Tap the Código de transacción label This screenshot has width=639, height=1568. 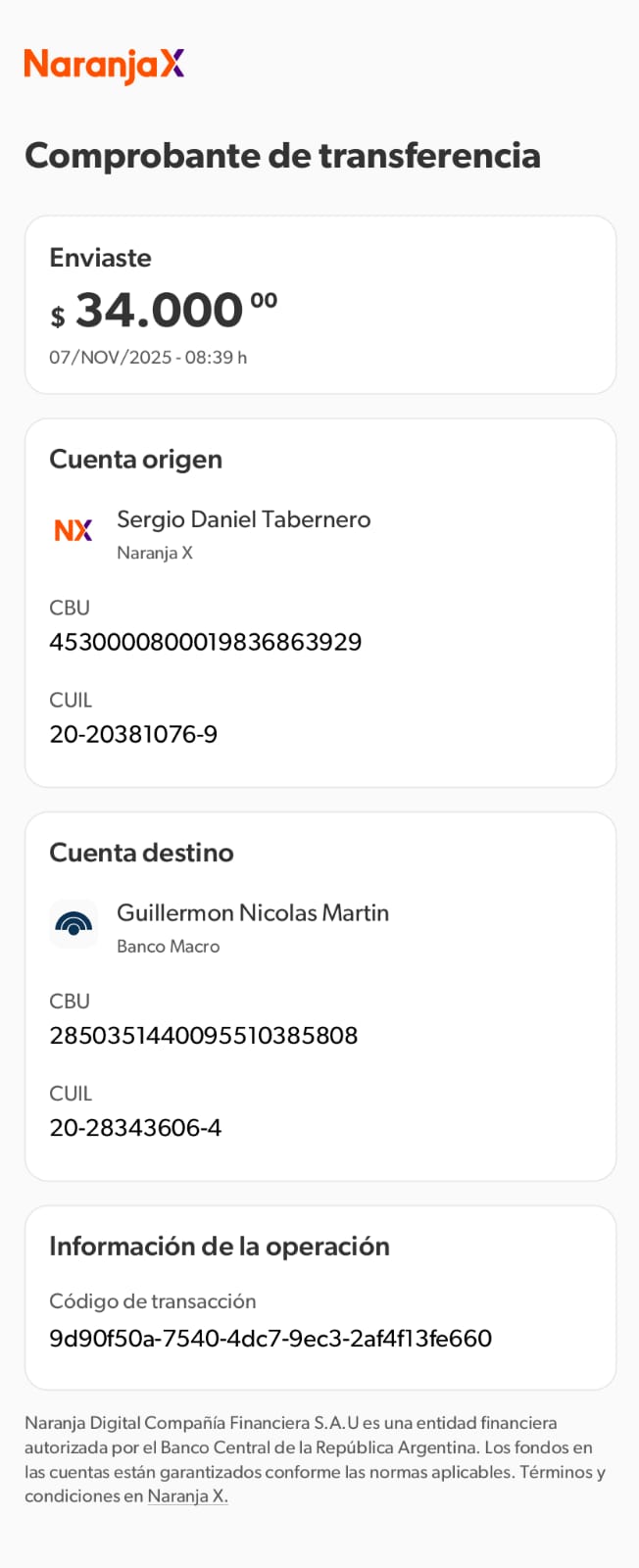[152, 1301]
